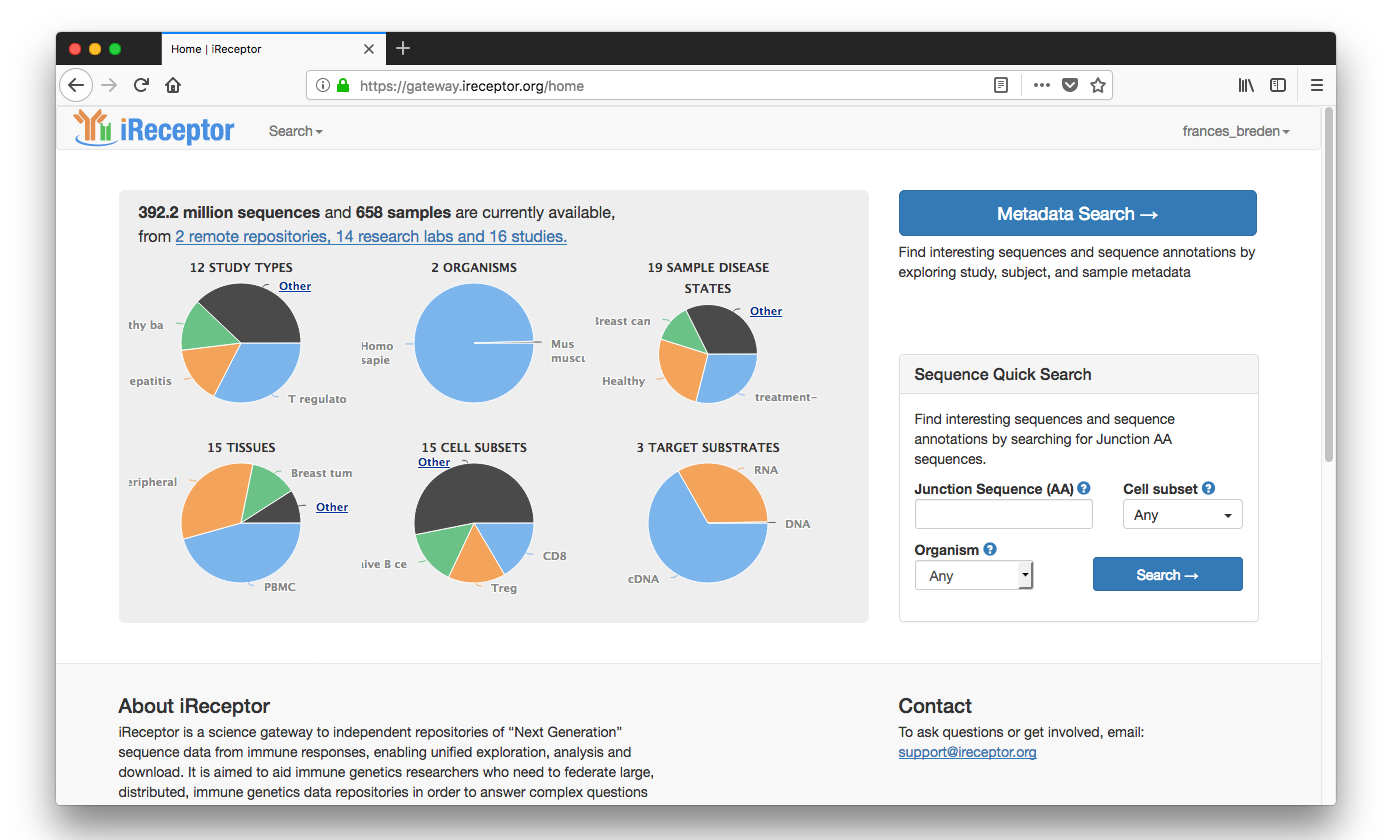Open a new tab with plus icon
Screen dimensions: 1392x840
click(403, 48)
